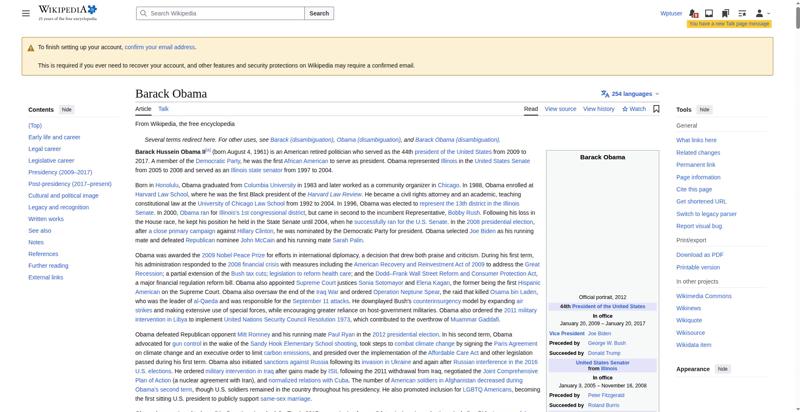The height and width of the screenshot is (412, 800).
Task: Click Download as PDF
Action: (x=700, y=255)
